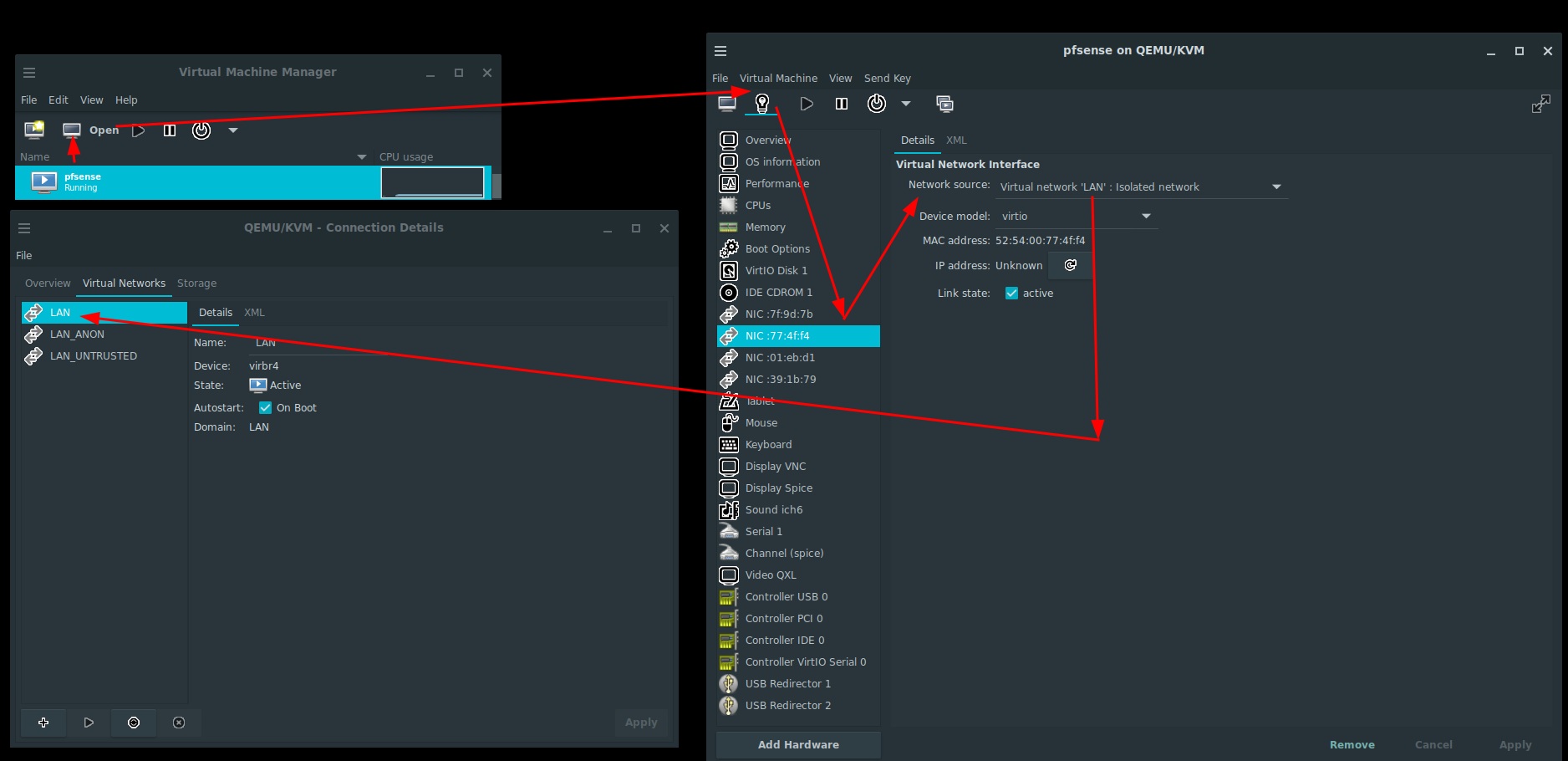1568x761 pixels.
Task: Select Display VNC in hardware list
Action: click(798, 467)
